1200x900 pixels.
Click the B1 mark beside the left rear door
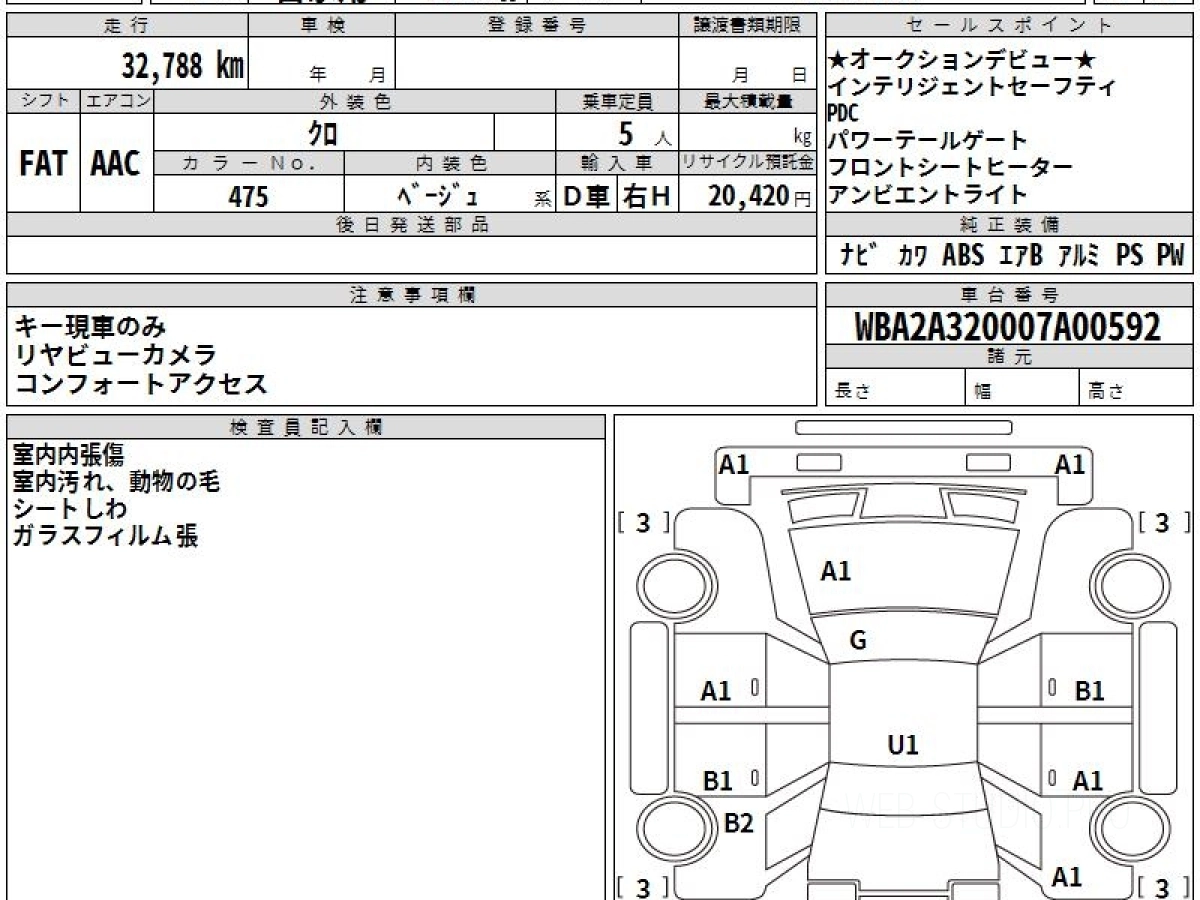717,781
